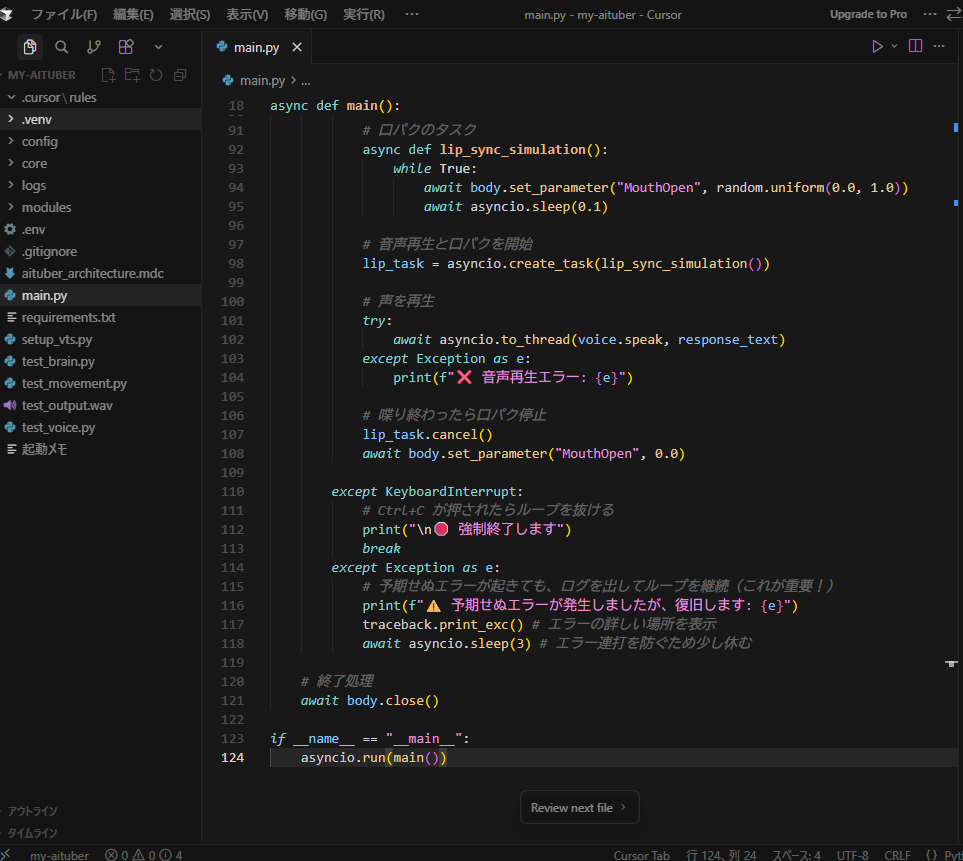Viewport: 963px width, 861px height.
Task: Refresh the explorer file tree
Action: click(156, 75)
